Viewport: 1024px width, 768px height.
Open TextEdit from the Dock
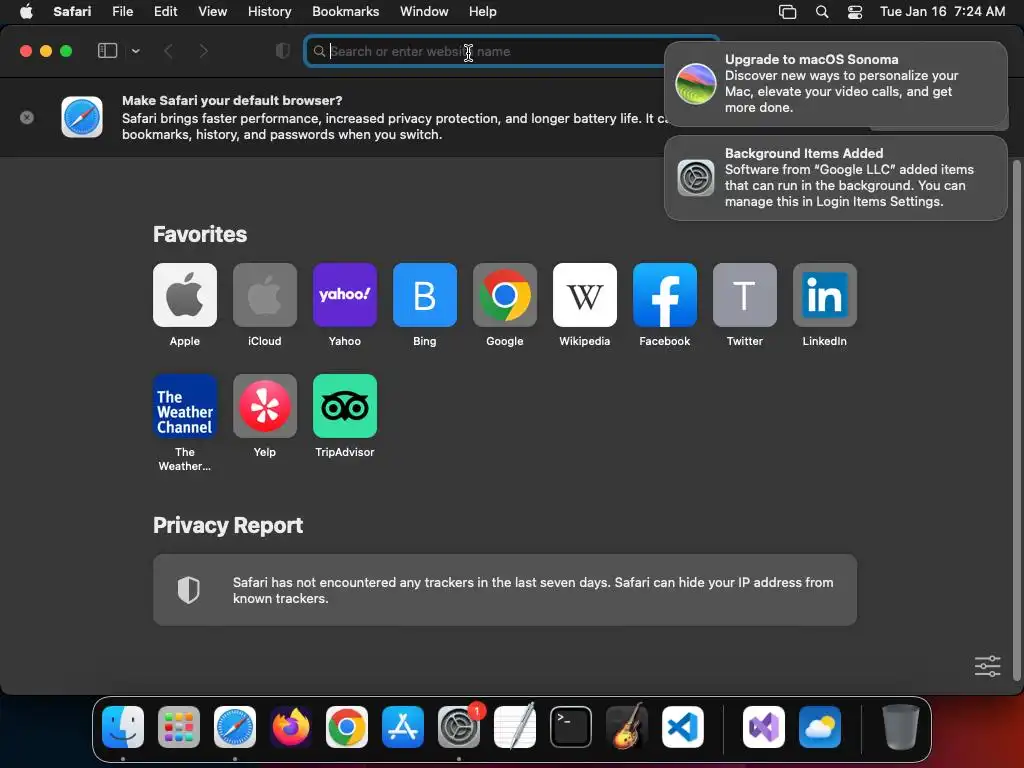(x=515, y=727)
